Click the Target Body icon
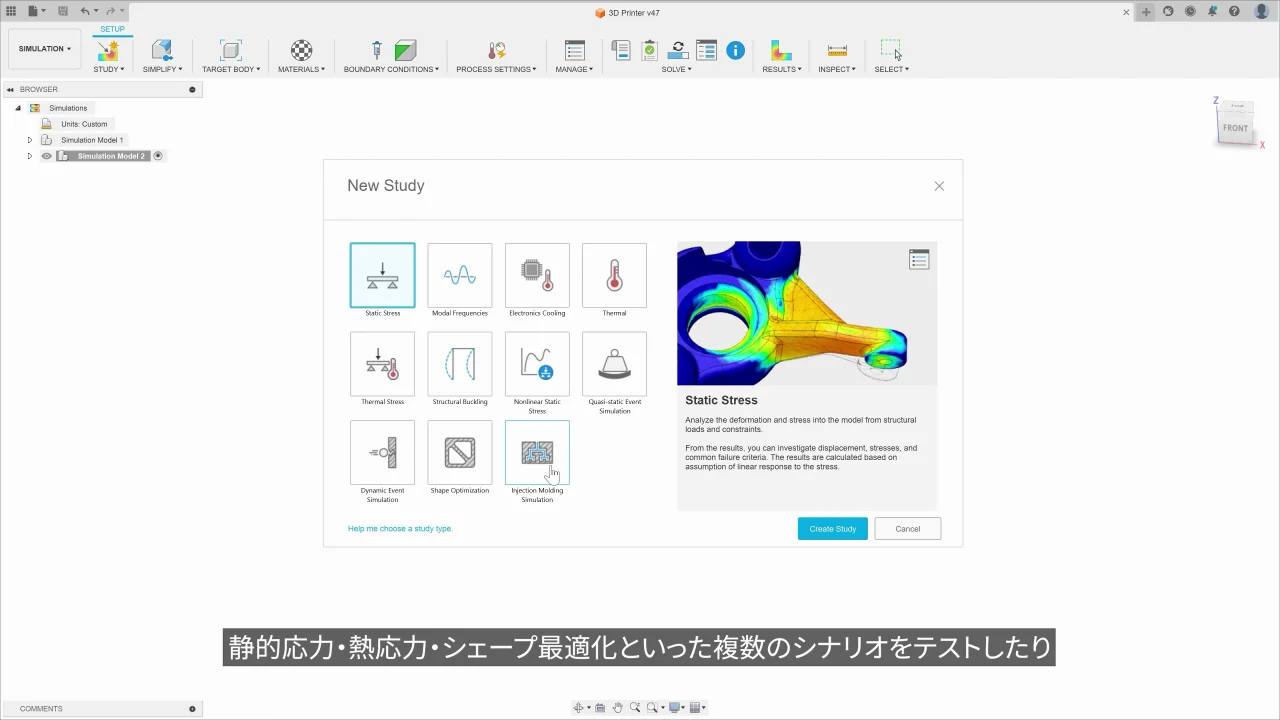The width and height of the screenshot is (1280, 720). coord(231,50)
